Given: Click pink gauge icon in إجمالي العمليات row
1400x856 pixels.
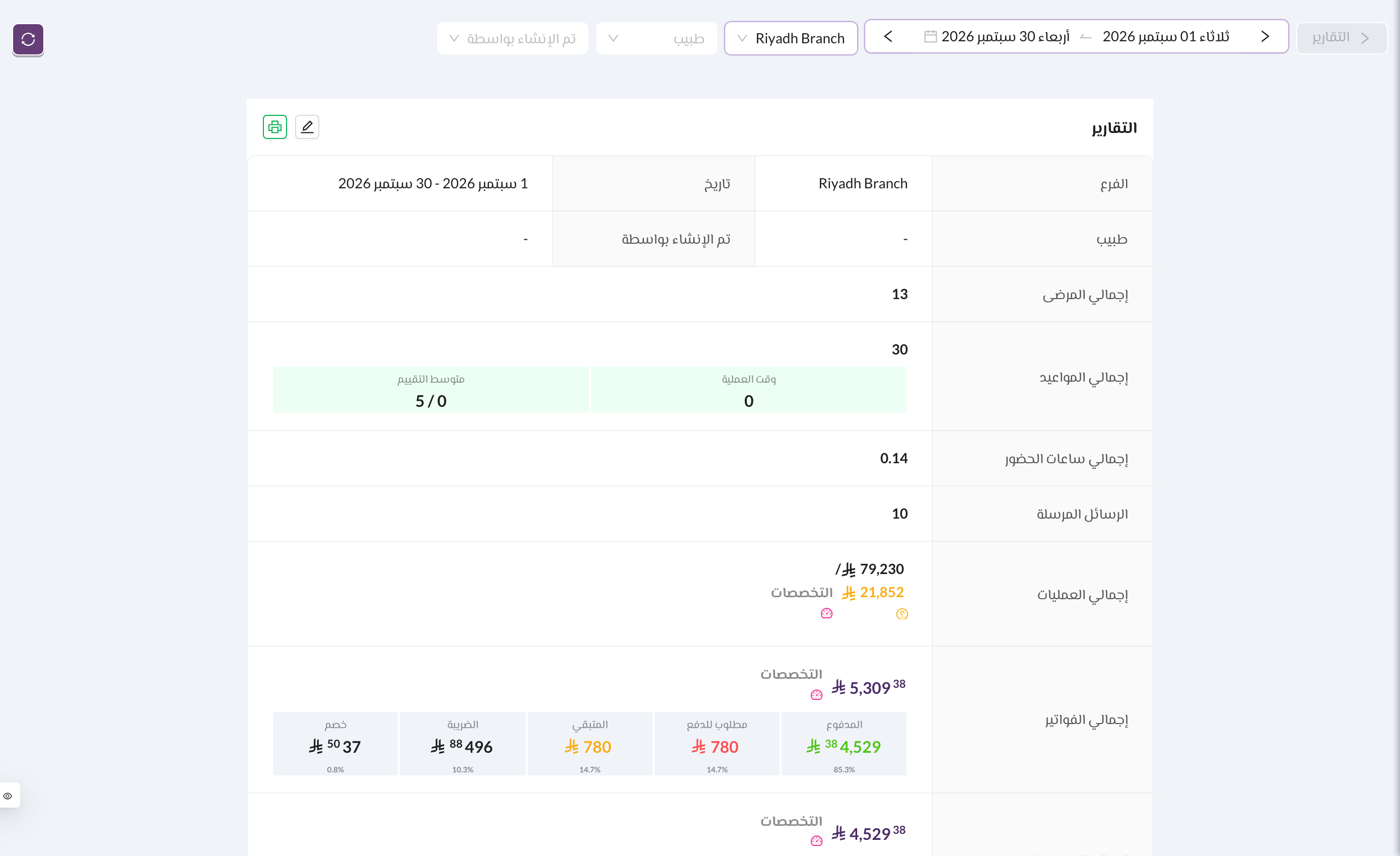Looking at the screenshot, I should pos(827,613).
